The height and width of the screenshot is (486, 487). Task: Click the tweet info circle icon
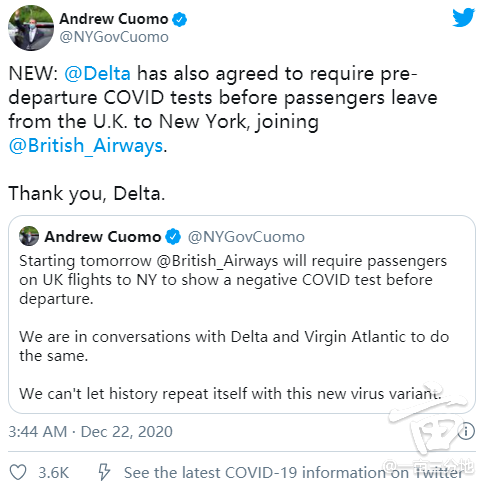[466, 432]
